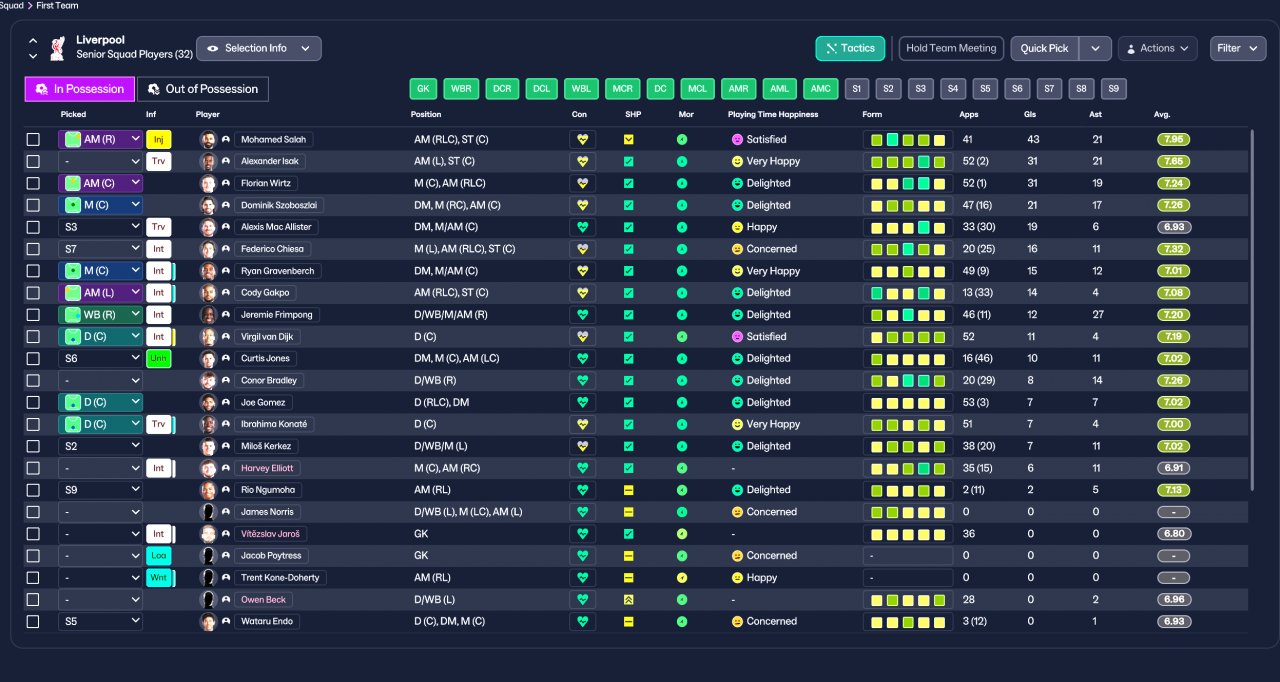This screenshot has width=1280, height=682.
Task: Click Federico Chiesa's Concerned face icon
Action: [737, 249]
